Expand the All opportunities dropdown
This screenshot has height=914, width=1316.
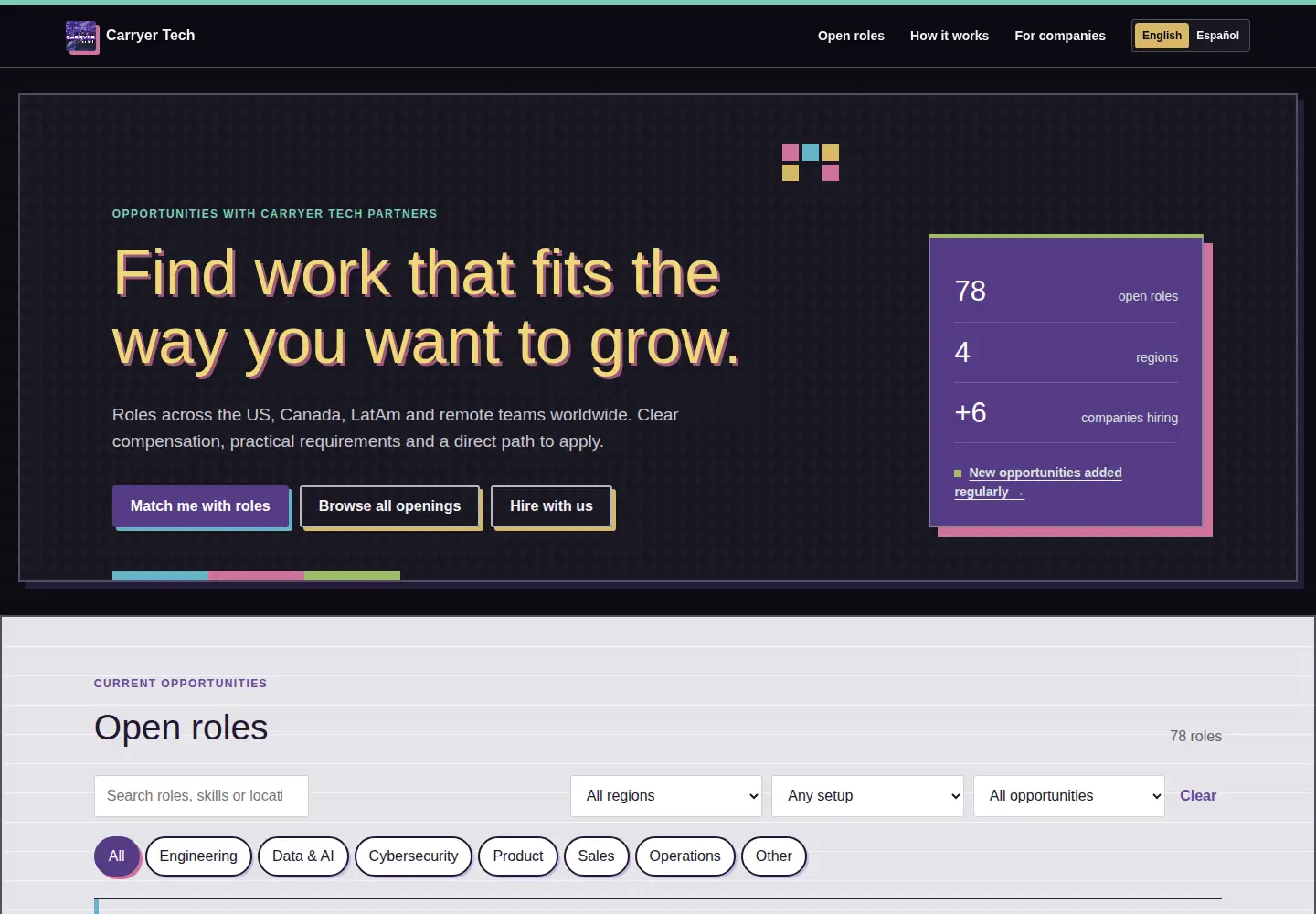click(x=1069, y=796)
